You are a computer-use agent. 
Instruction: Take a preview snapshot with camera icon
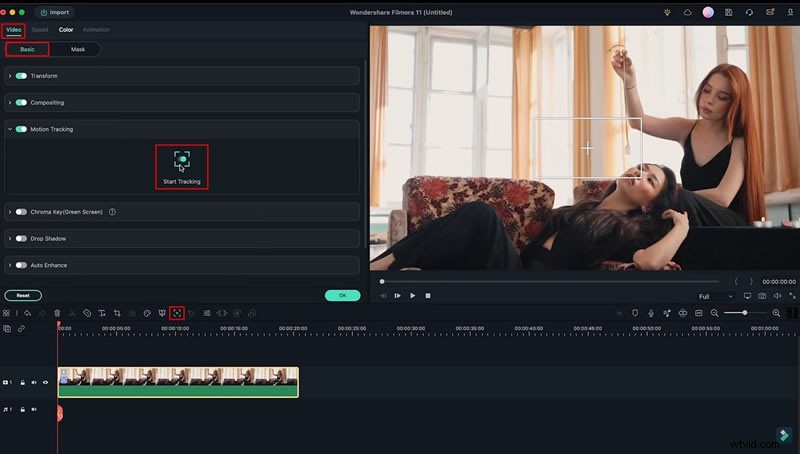(762, 296)
